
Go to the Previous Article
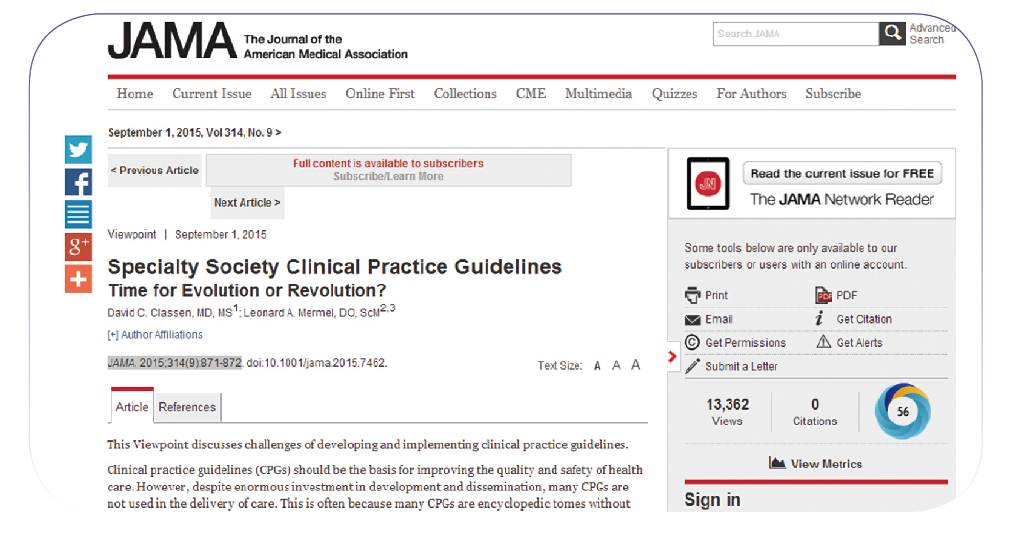click(154, 170)
